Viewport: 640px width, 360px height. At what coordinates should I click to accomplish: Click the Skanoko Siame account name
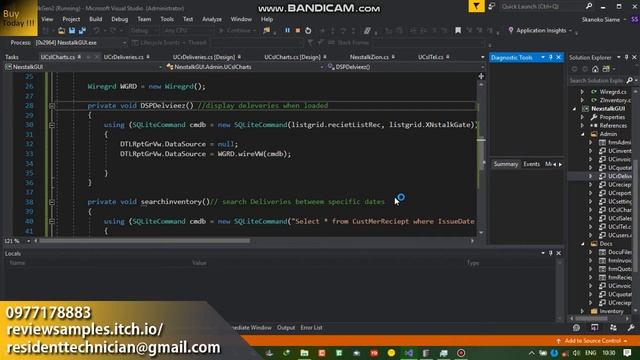click(x=600, y=20)
